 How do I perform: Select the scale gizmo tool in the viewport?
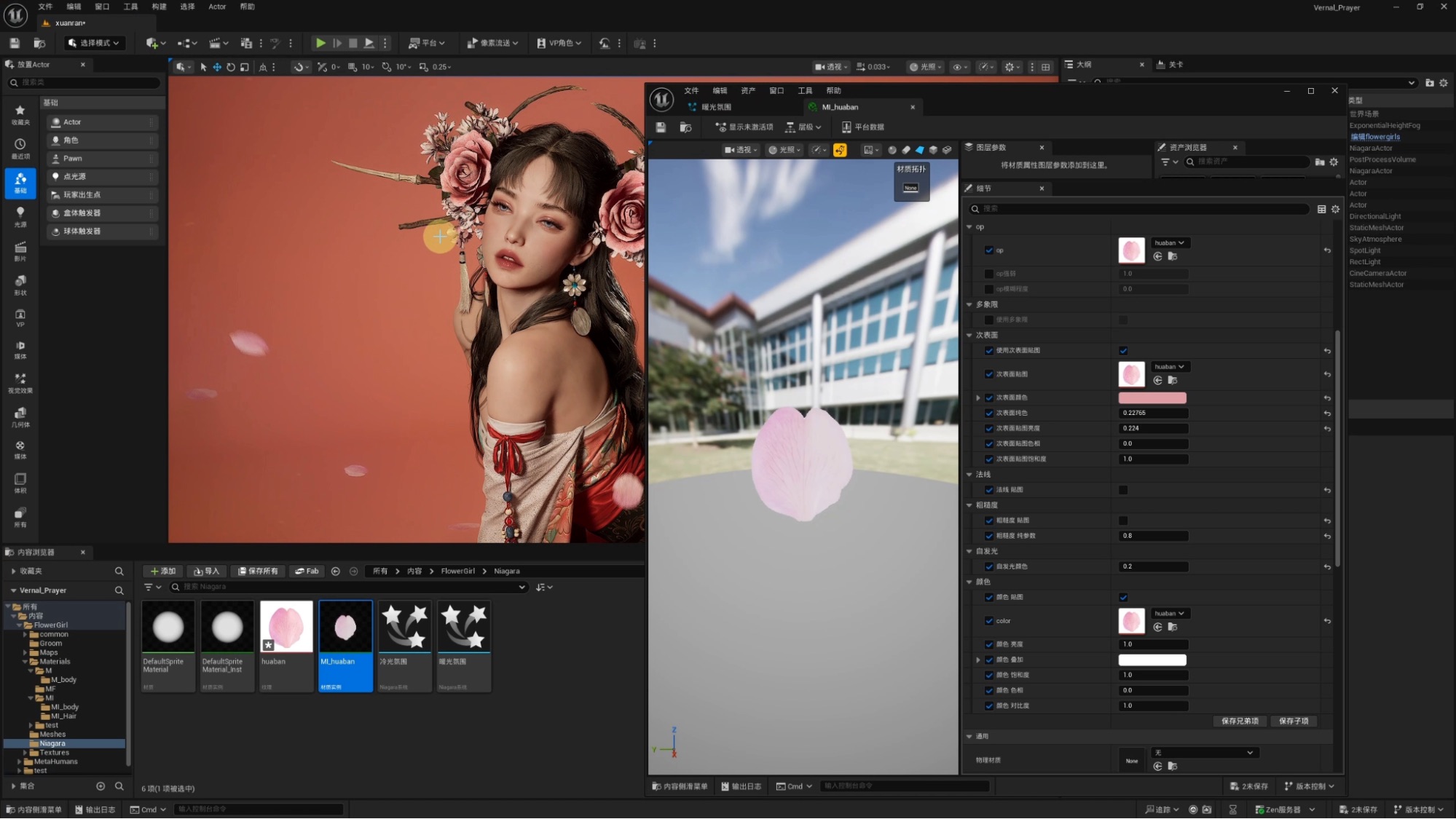coord(245,67)
